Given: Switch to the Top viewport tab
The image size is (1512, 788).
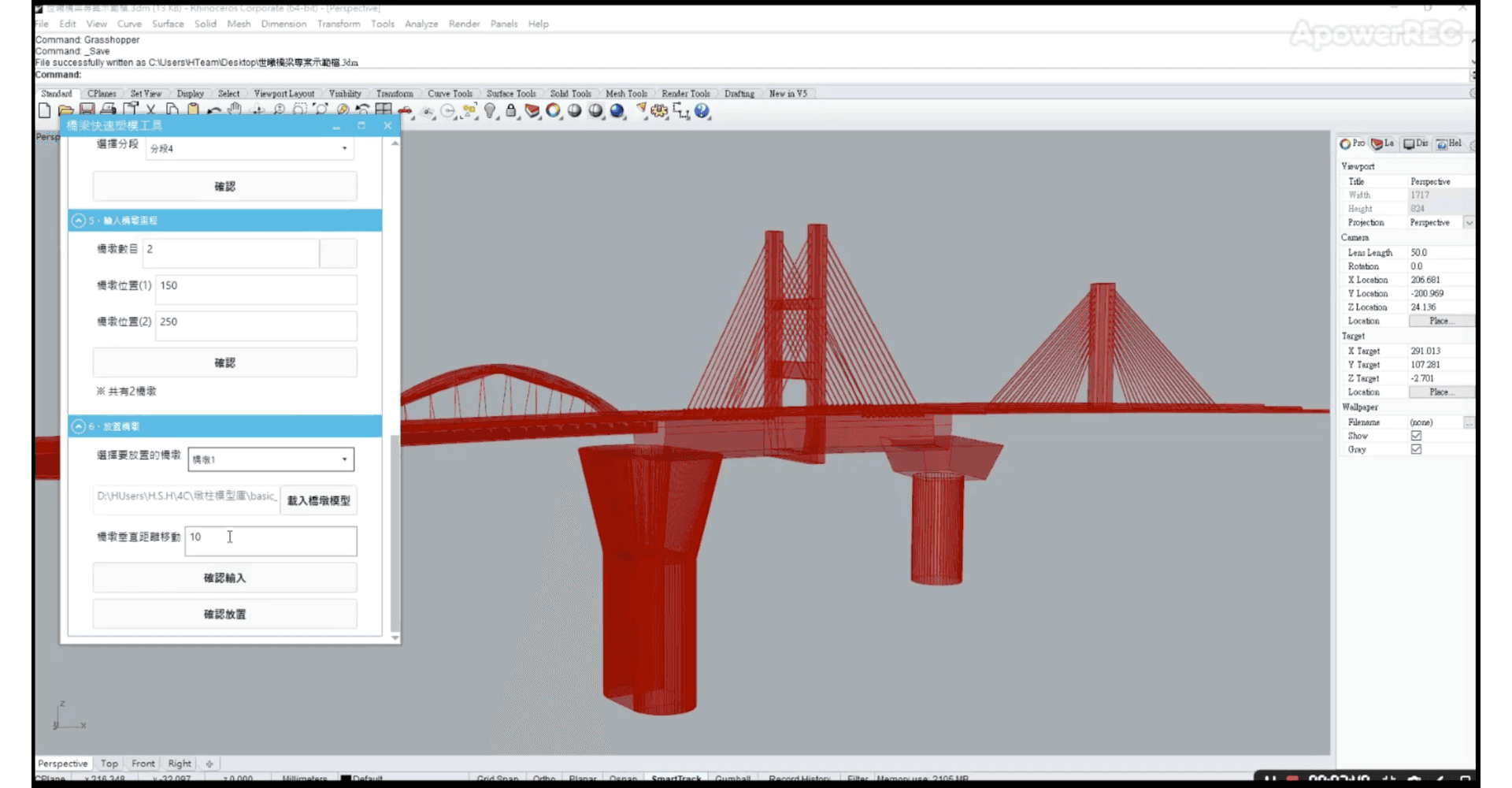Looking at the screenshot, I should coord(109,764).
